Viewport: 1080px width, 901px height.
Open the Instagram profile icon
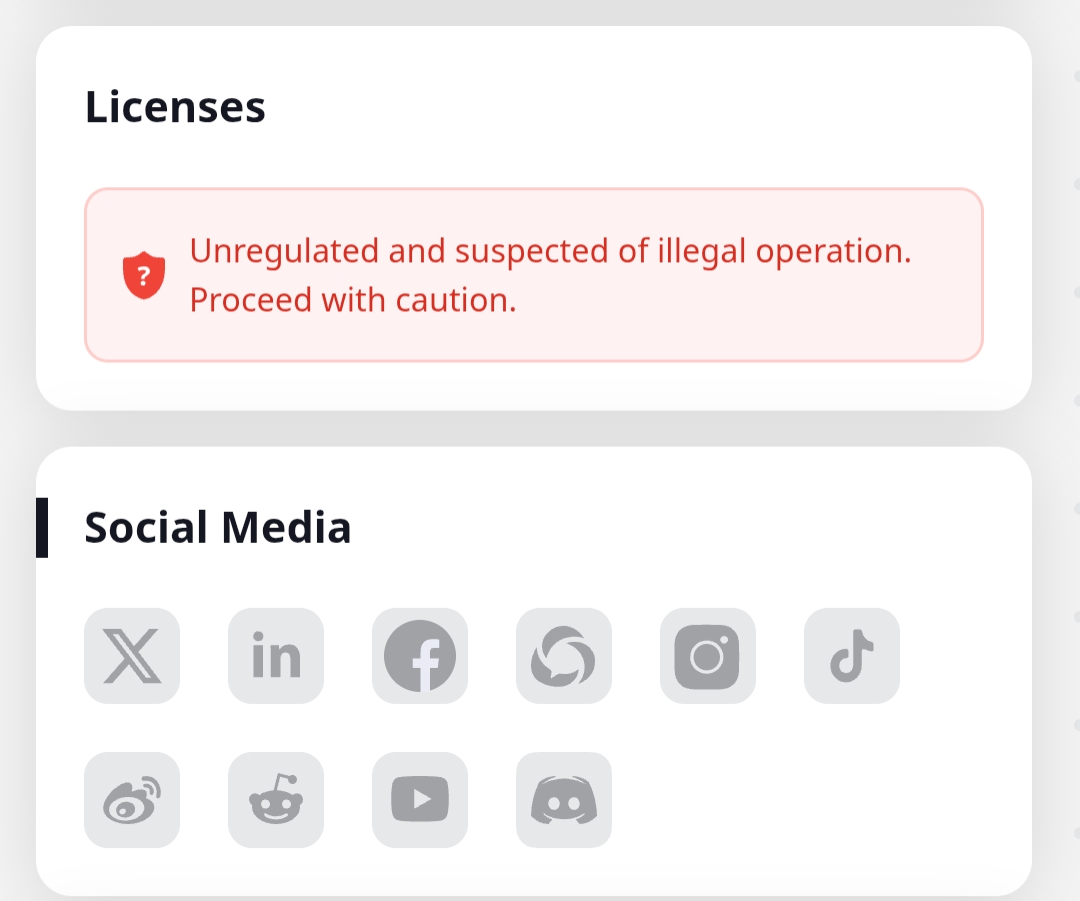pos(708,656)
